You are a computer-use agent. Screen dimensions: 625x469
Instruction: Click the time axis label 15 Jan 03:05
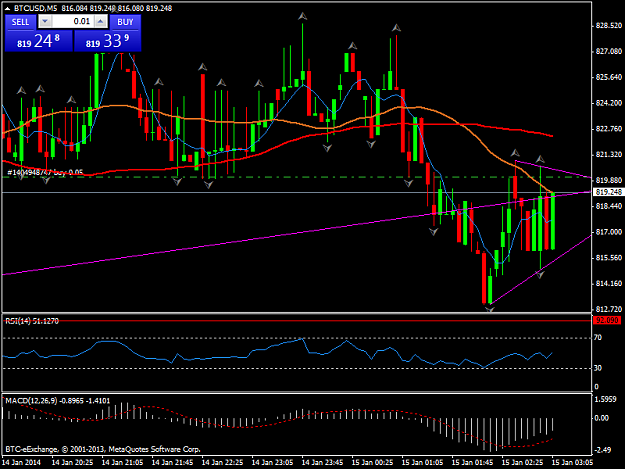(x=572, y=462)
